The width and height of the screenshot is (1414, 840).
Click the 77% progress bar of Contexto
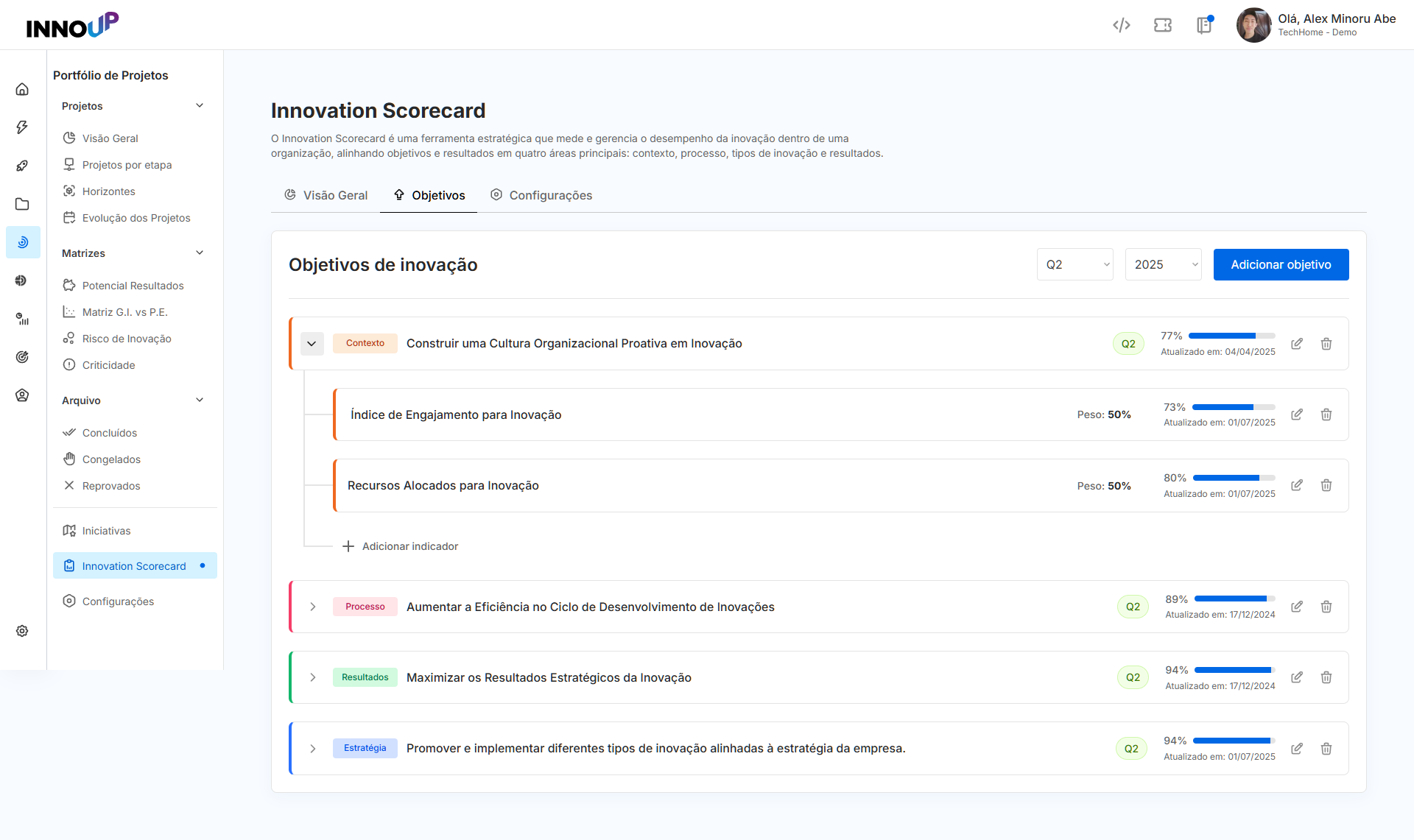[x=1231, y=336]
